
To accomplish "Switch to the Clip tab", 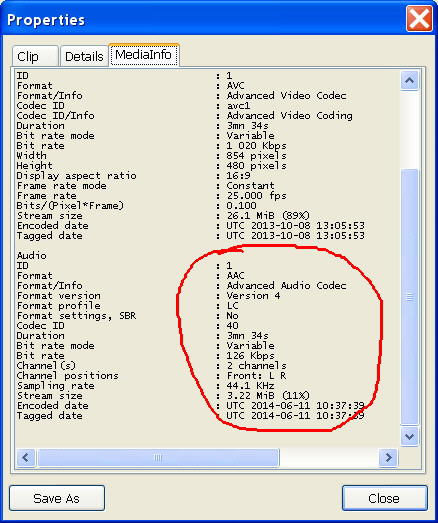I will [x=35, y=56].
